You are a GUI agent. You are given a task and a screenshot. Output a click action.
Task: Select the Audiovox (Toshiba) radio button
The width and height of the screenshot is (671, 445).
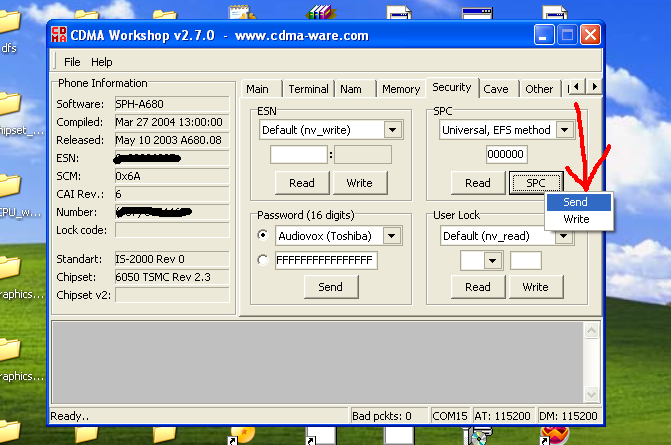(263, 235)
